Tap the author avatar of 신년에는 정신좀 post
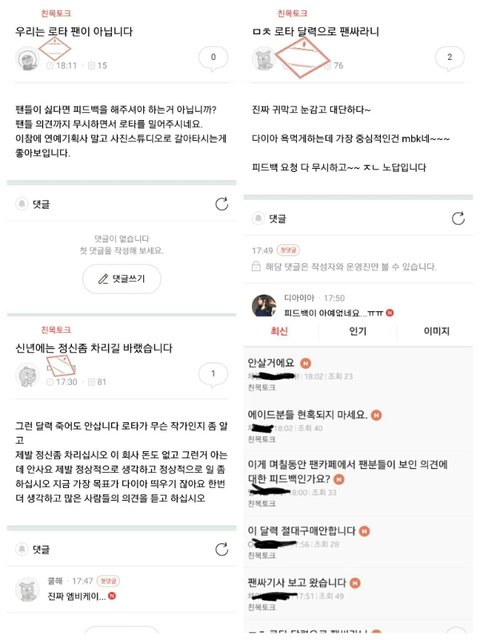This screenshot has height=640, width=480. pos(27,375)
